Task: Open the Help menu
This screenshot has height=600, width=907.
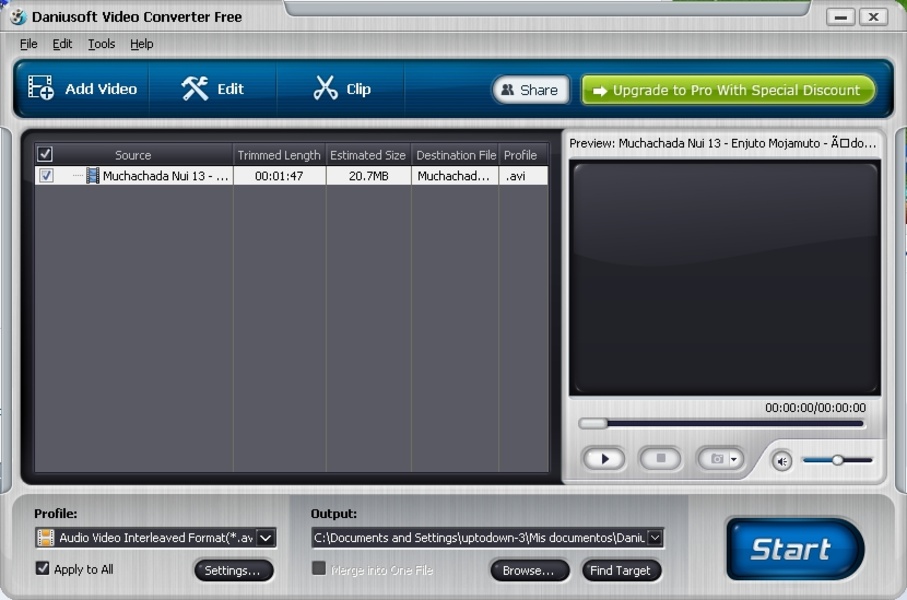Action: (142, 44)
